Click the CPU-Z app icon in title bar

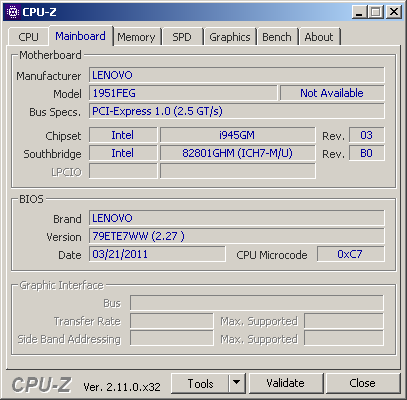13,12
